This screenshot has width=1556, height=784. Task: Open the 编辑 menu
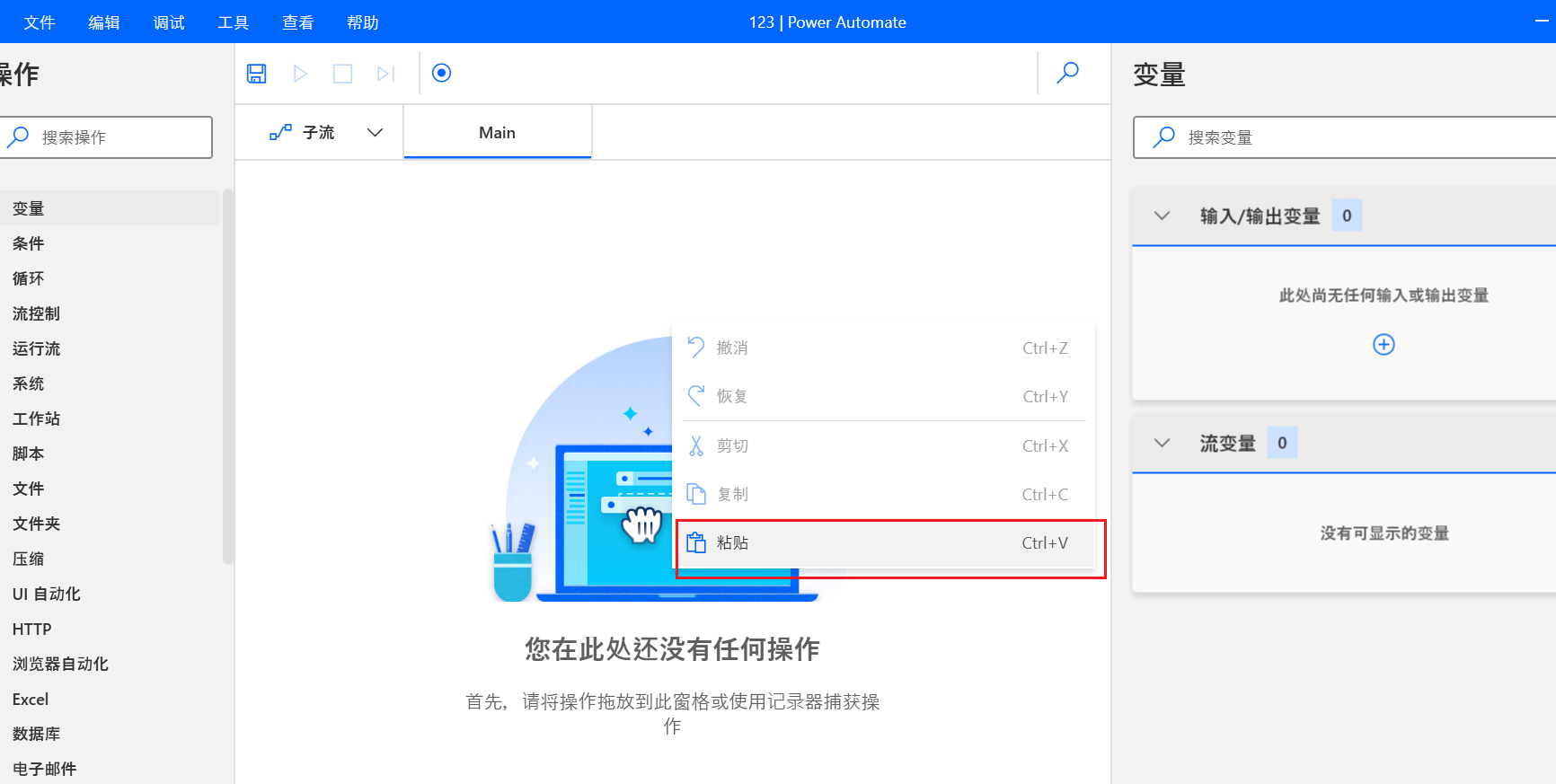pyautogui.click(x=104, y=22)
